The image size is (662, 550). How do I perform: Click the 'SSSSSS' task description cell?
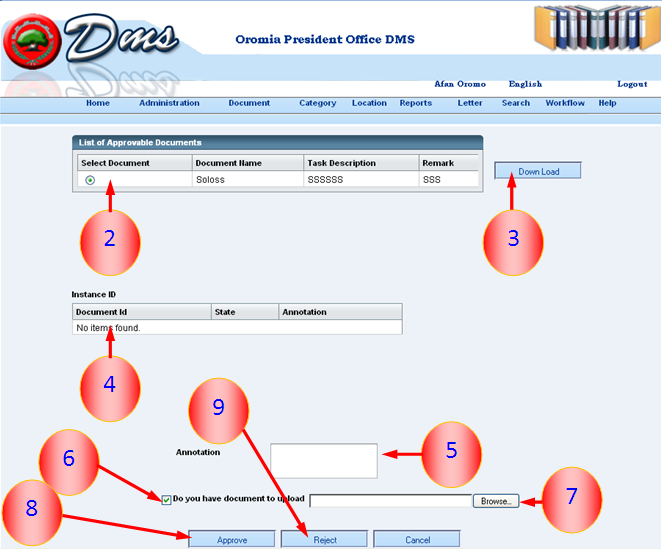361,179
